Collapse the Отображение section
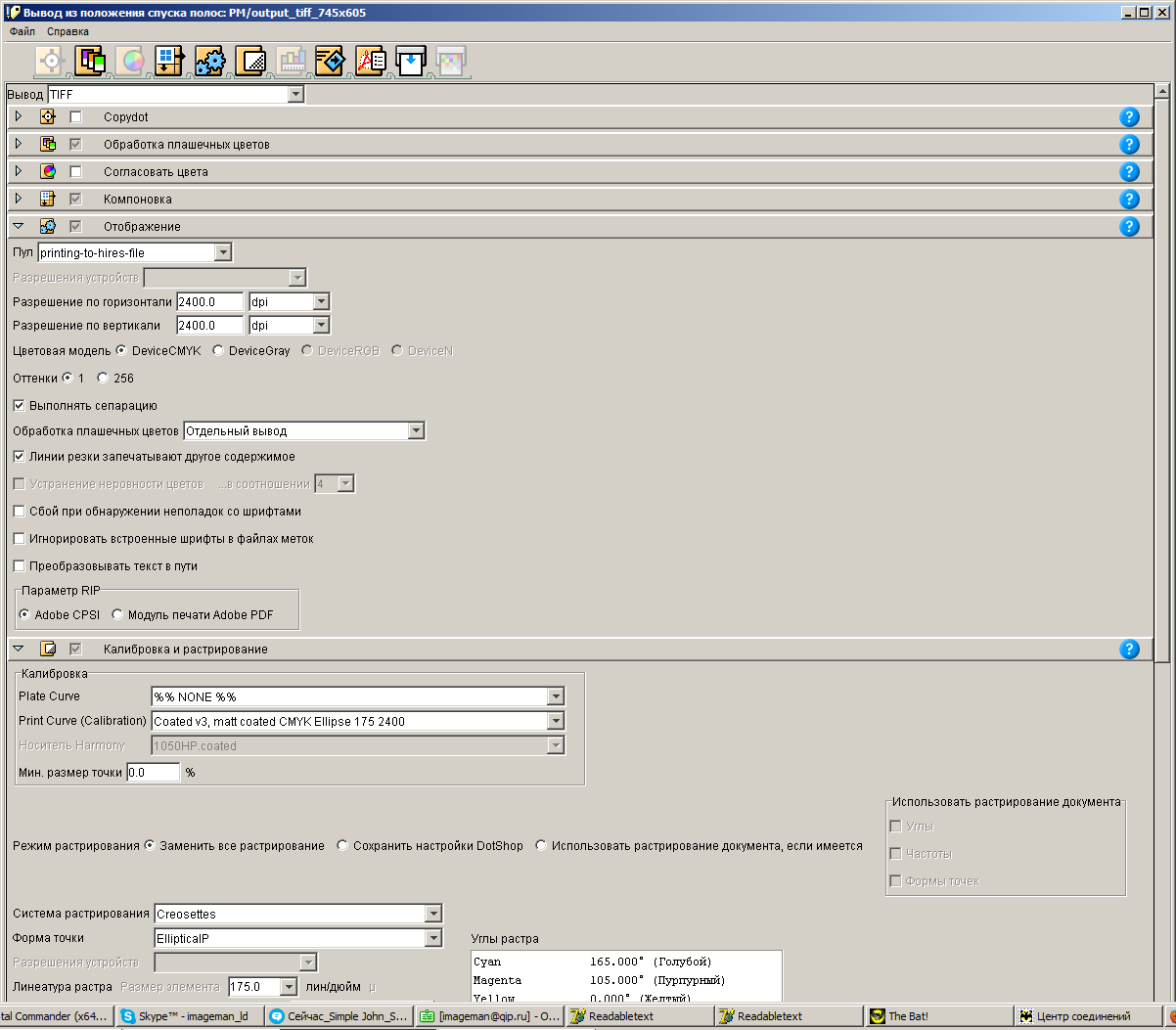 [19, 226]
